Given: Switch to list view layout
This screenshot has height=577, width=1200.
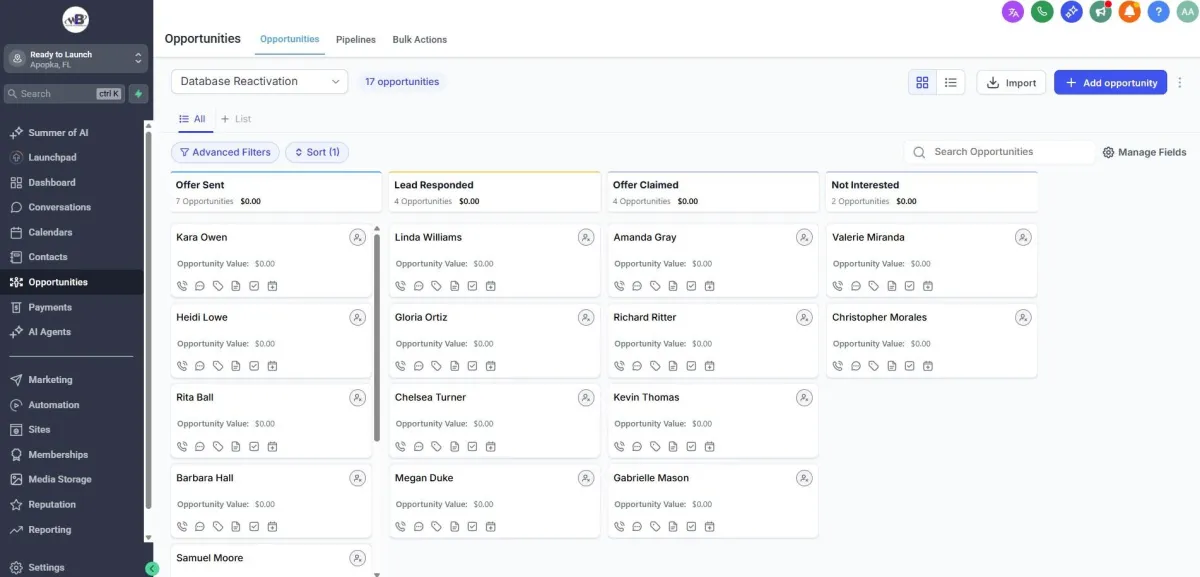Looking at the screenshot, I should click(x=950, y=83).
